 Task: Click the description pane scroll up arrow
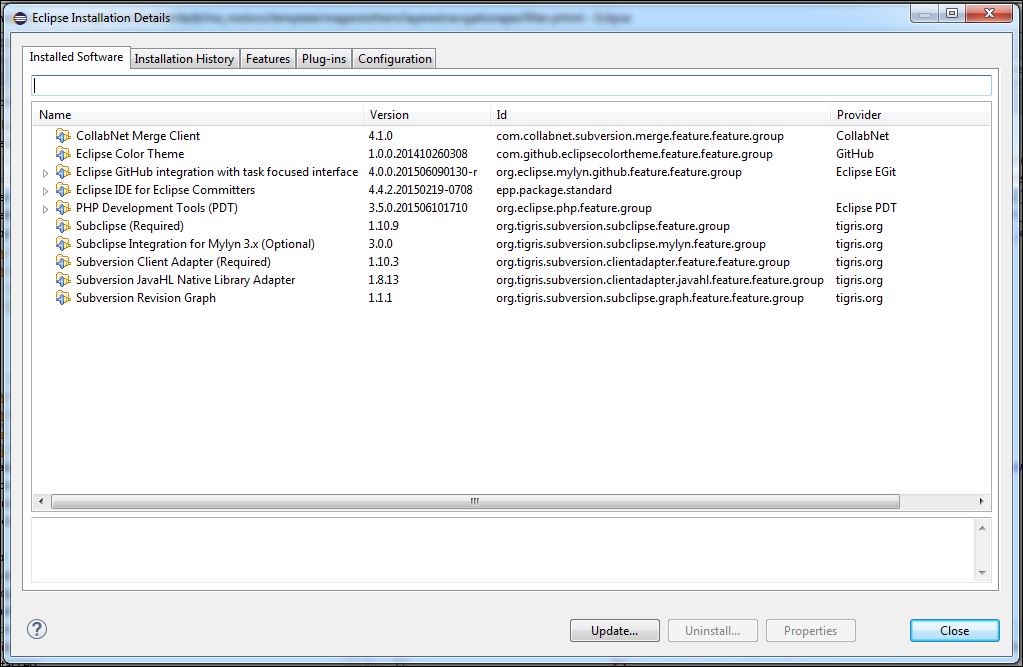(982, 528)
